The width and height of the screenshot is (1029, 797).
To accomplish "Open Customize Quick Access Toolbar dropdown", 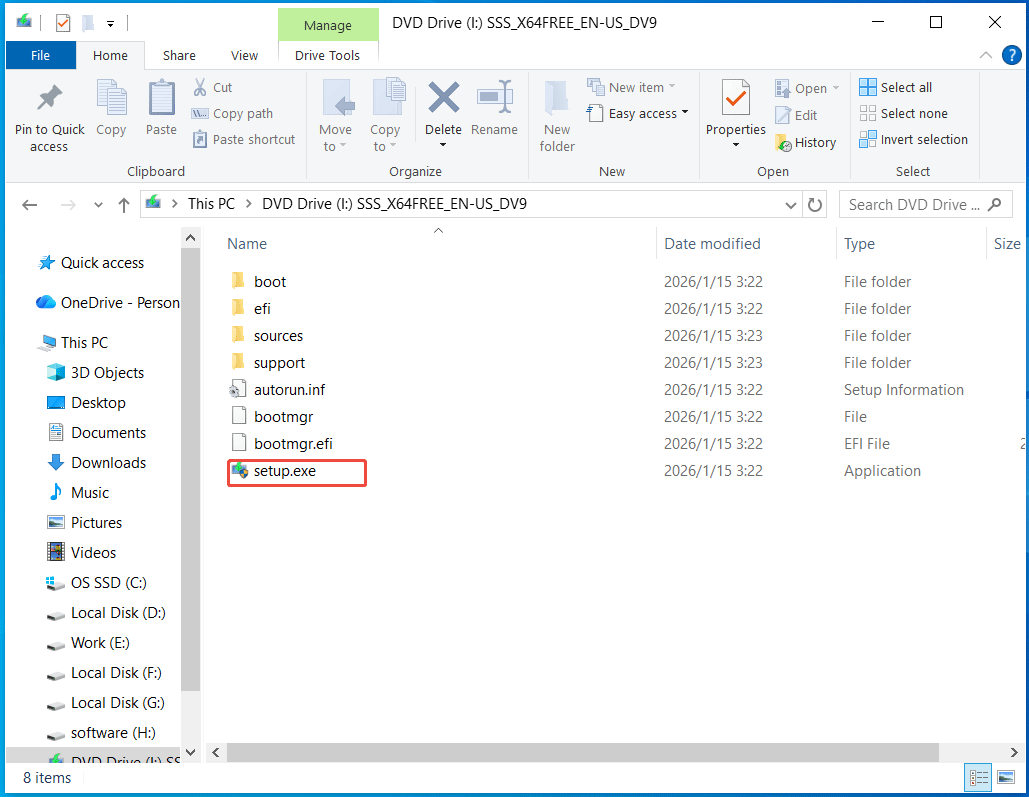I will pos(110,24).
